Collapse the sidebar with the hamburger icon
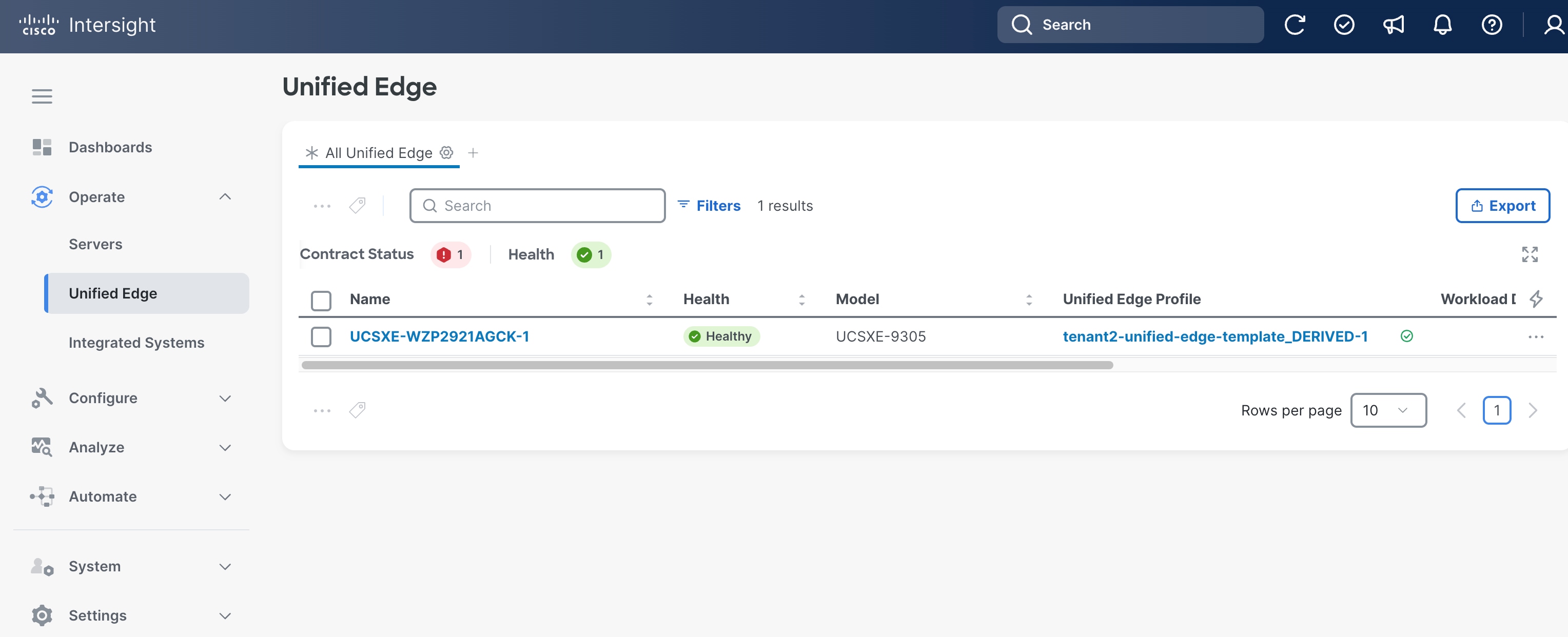 42,96
